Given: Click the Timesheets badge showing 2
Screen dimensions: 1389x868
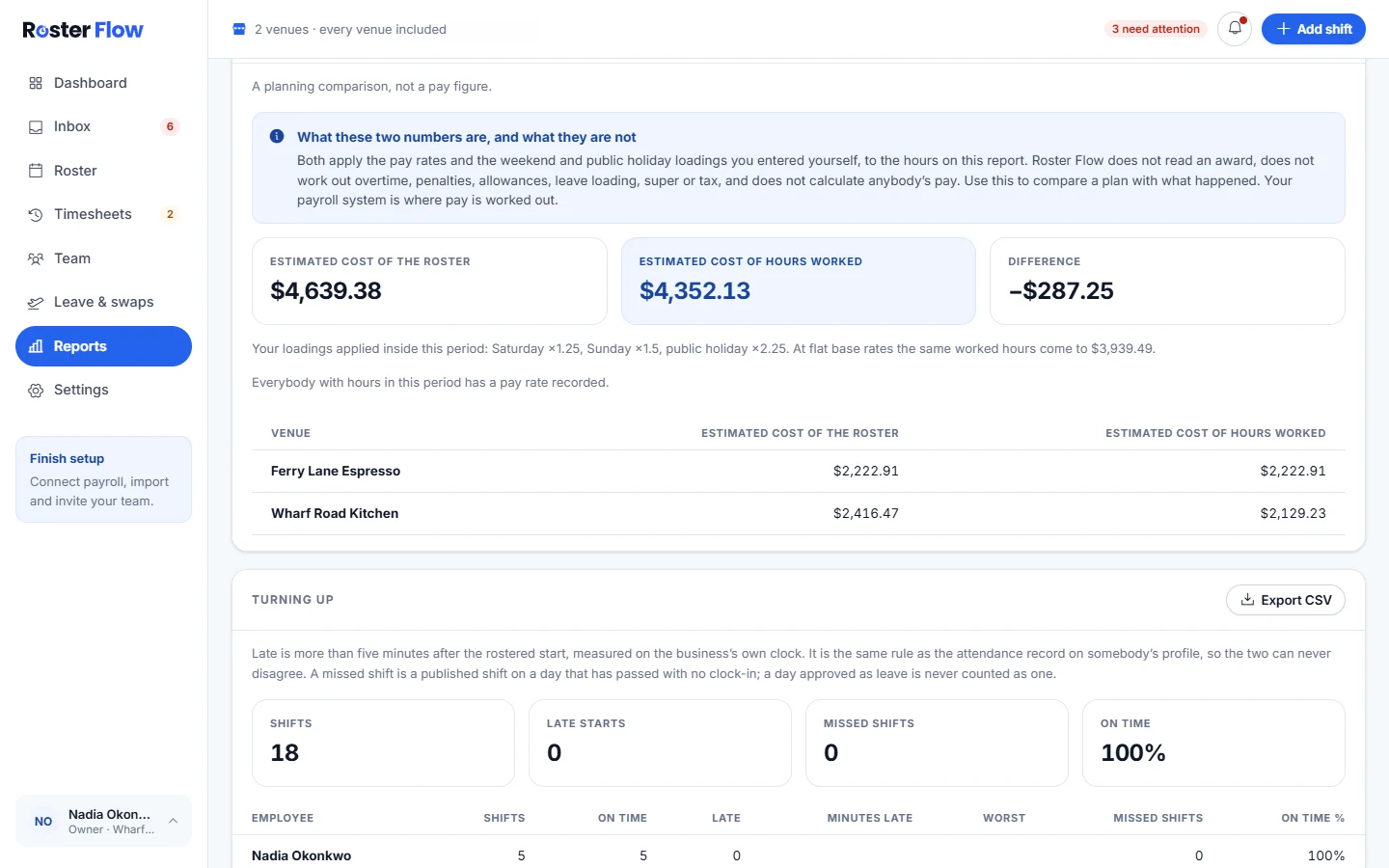Looking at the screenshot, I should [x=170, y=214].
